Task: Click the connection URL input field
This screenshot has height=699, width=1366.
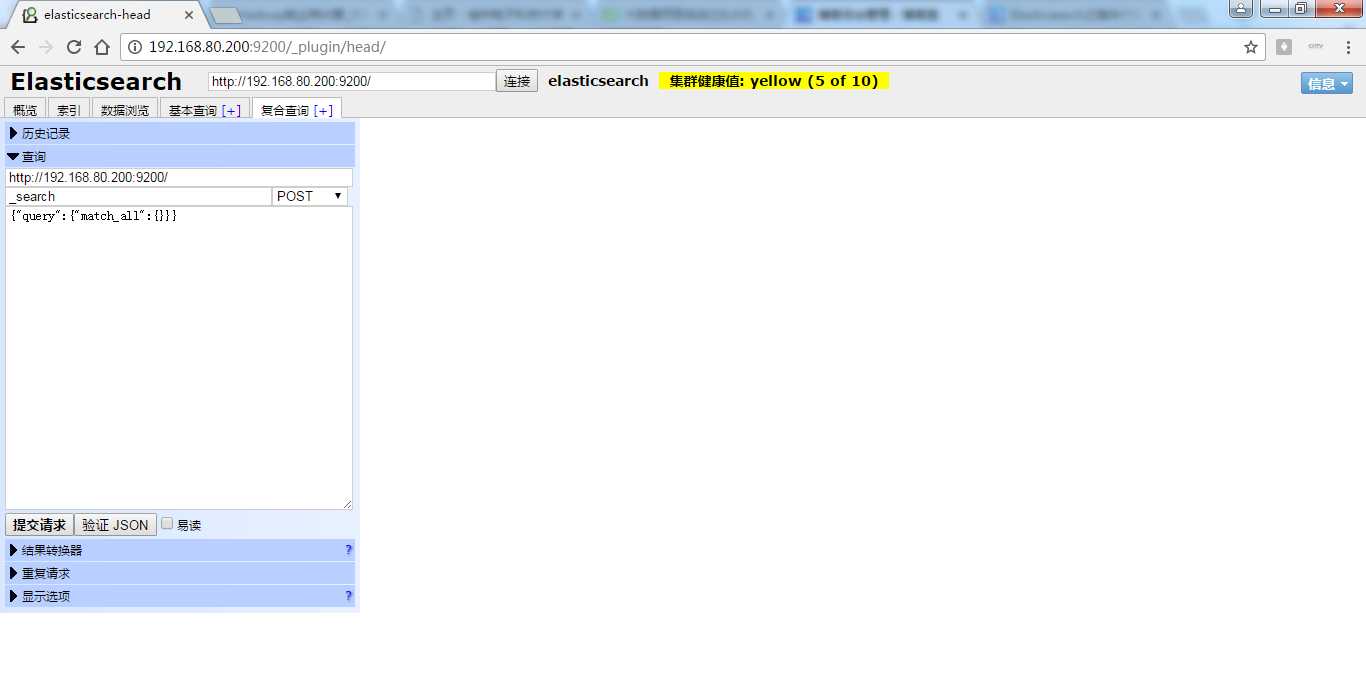Action: pos(352,81)
